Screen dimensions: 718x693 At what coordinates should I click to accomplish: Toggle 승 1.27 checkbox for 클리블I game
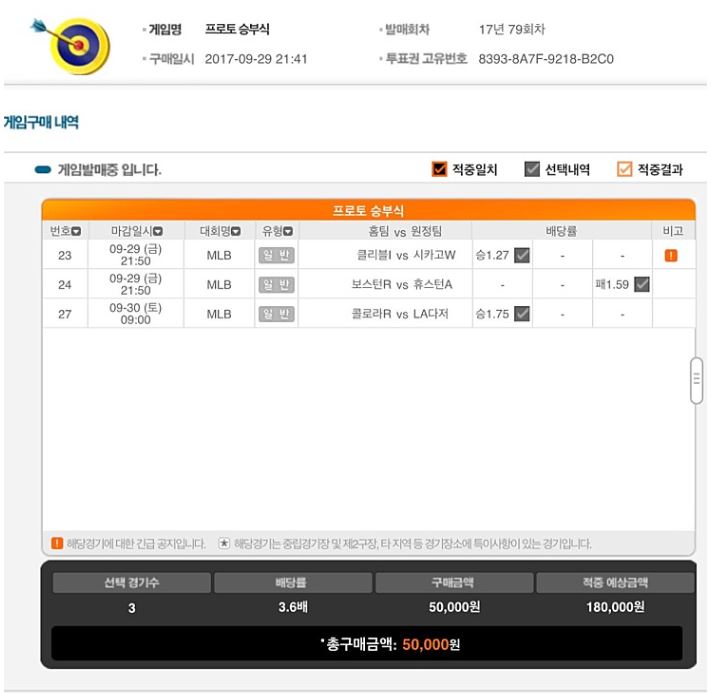click(522, 255)
